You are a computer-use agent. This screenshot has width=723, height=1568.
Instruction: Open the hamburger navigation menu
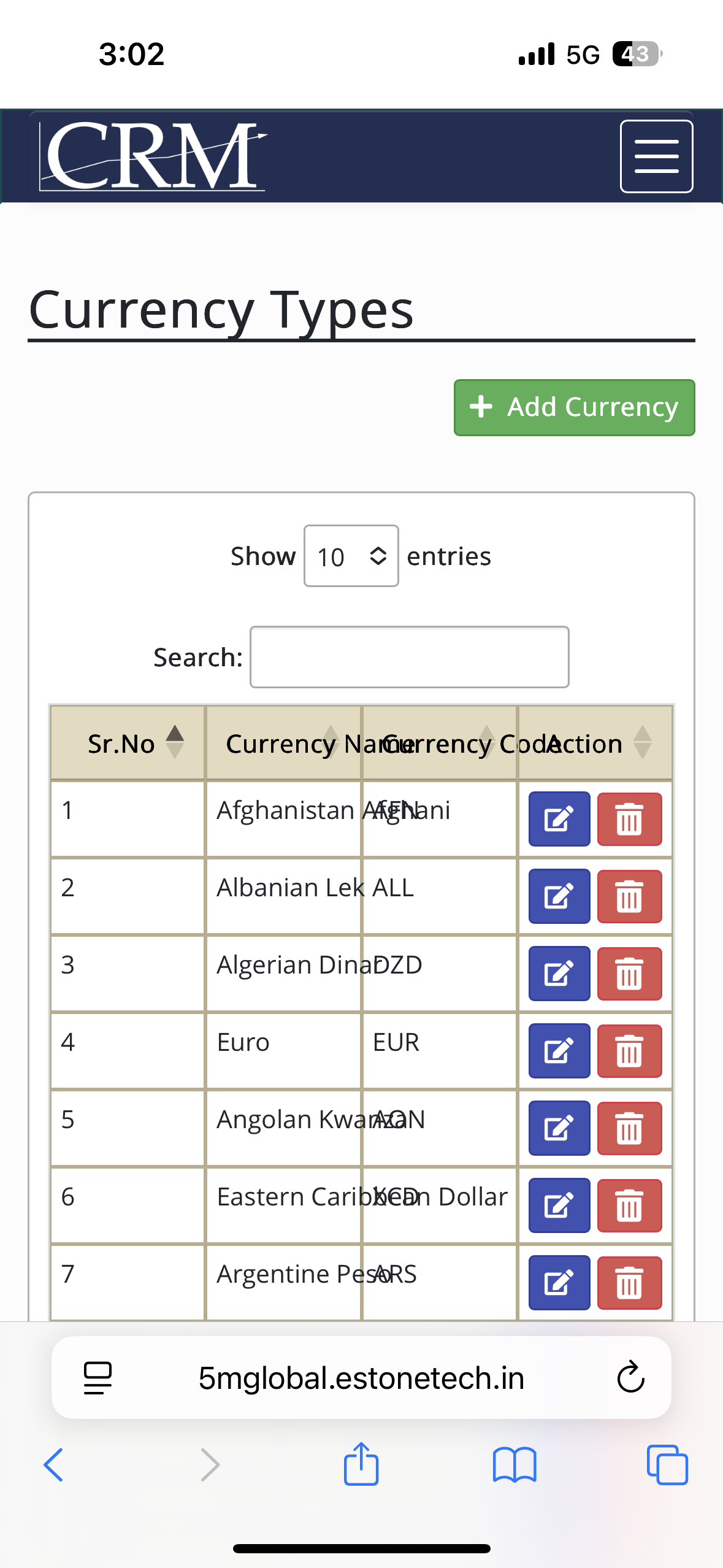click(x=656, y=156)
